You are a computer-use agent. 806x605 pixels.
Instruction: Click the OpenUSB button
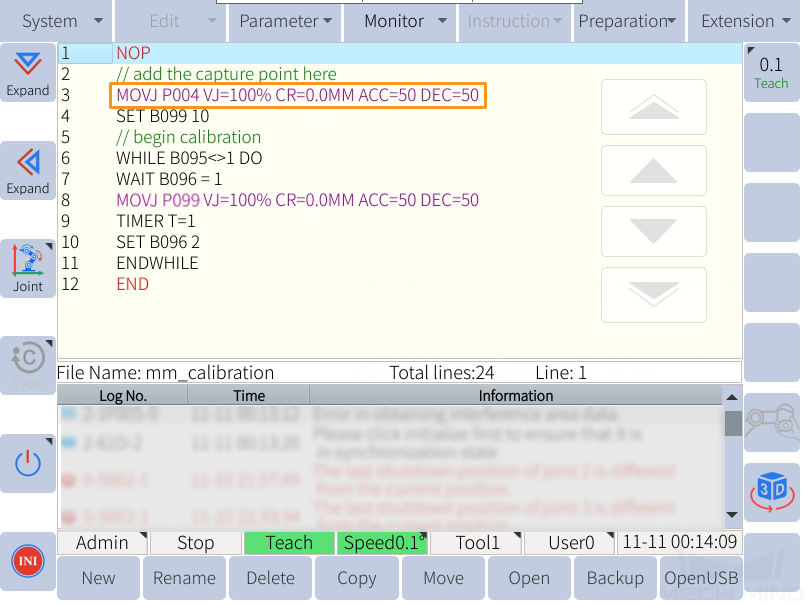click(x=701, y=578)
